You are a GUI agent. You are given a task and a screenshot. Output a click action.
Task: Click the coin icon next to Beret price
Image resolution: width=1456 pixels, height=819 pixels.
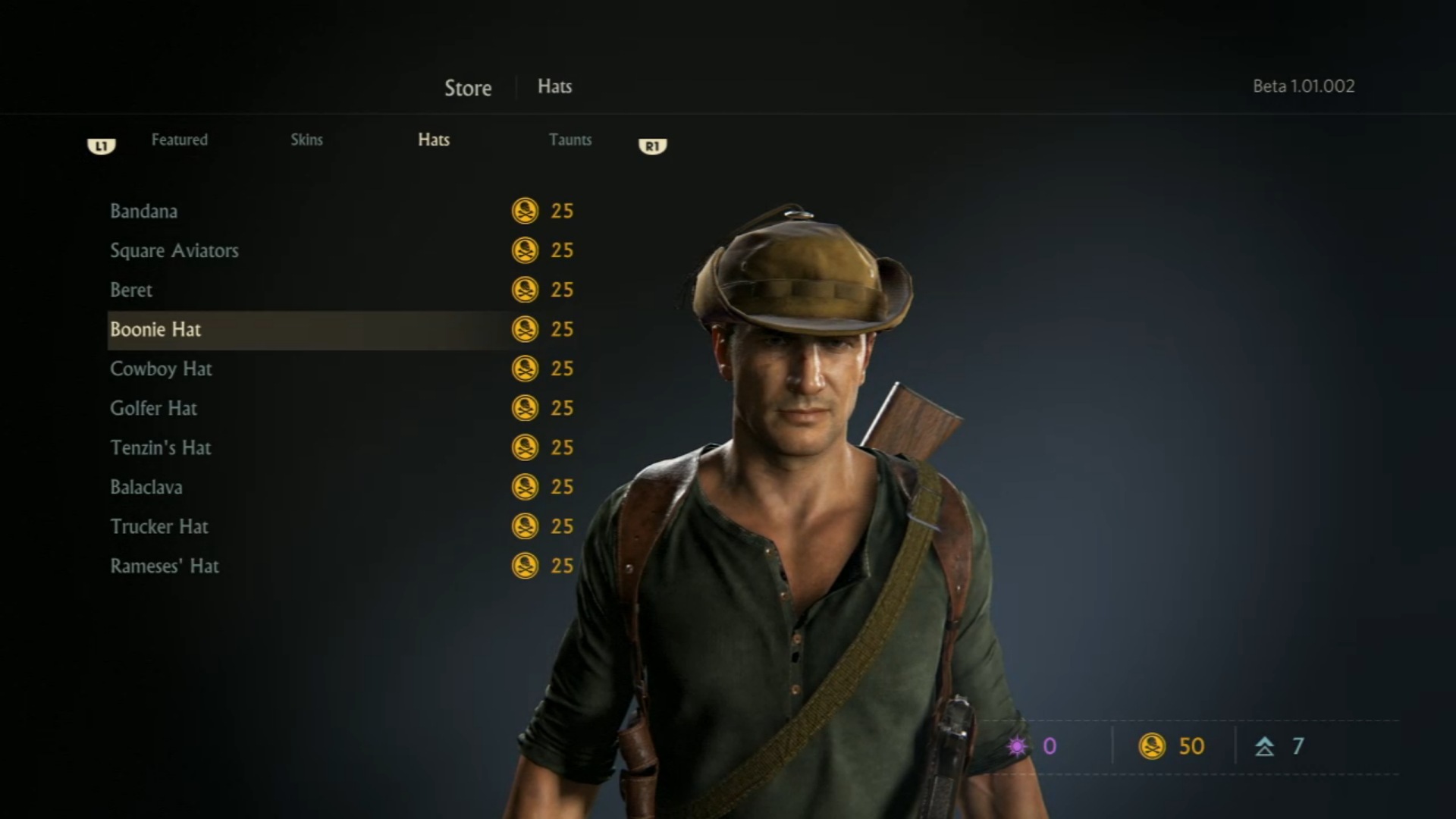525,290
